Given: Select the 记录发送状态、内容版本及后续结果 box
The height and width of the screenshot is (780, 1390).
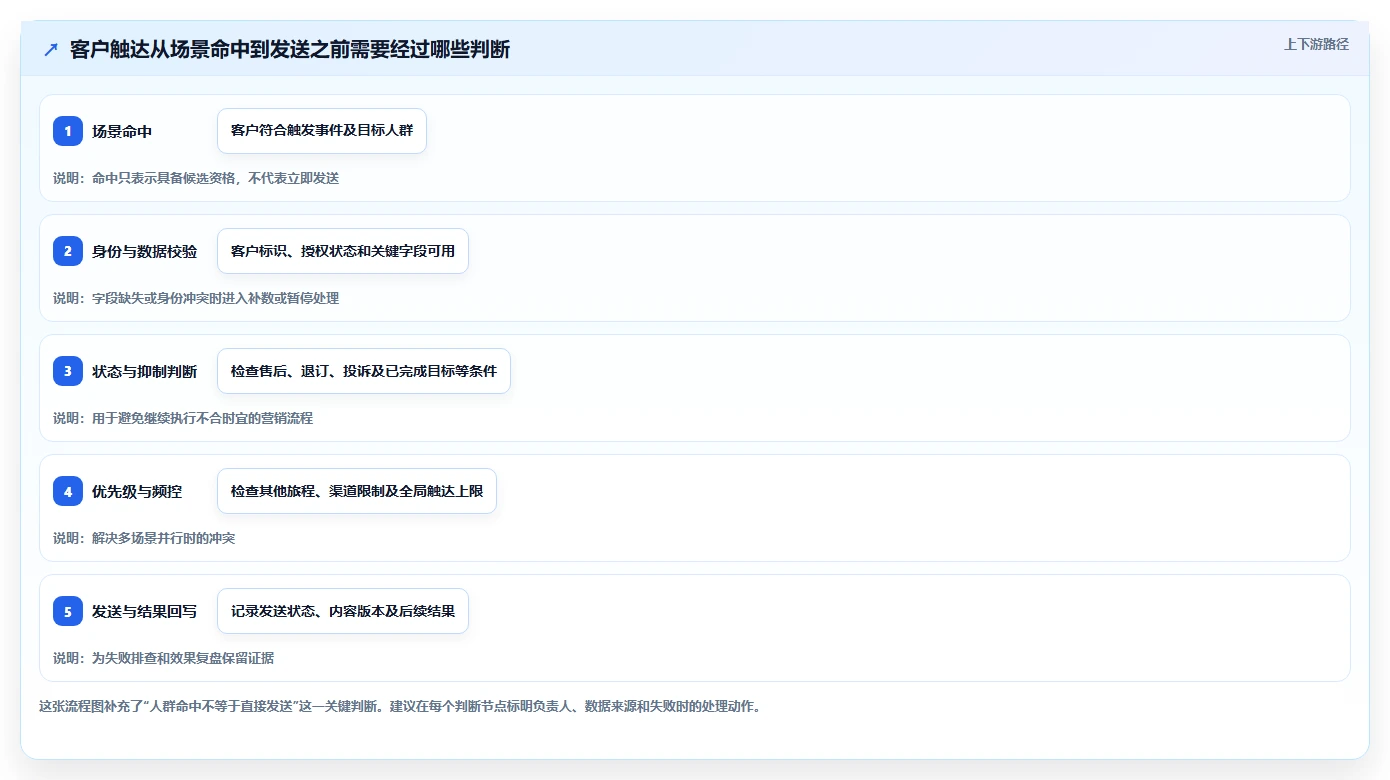Looking at the screenshot, I should click(343, 611).
